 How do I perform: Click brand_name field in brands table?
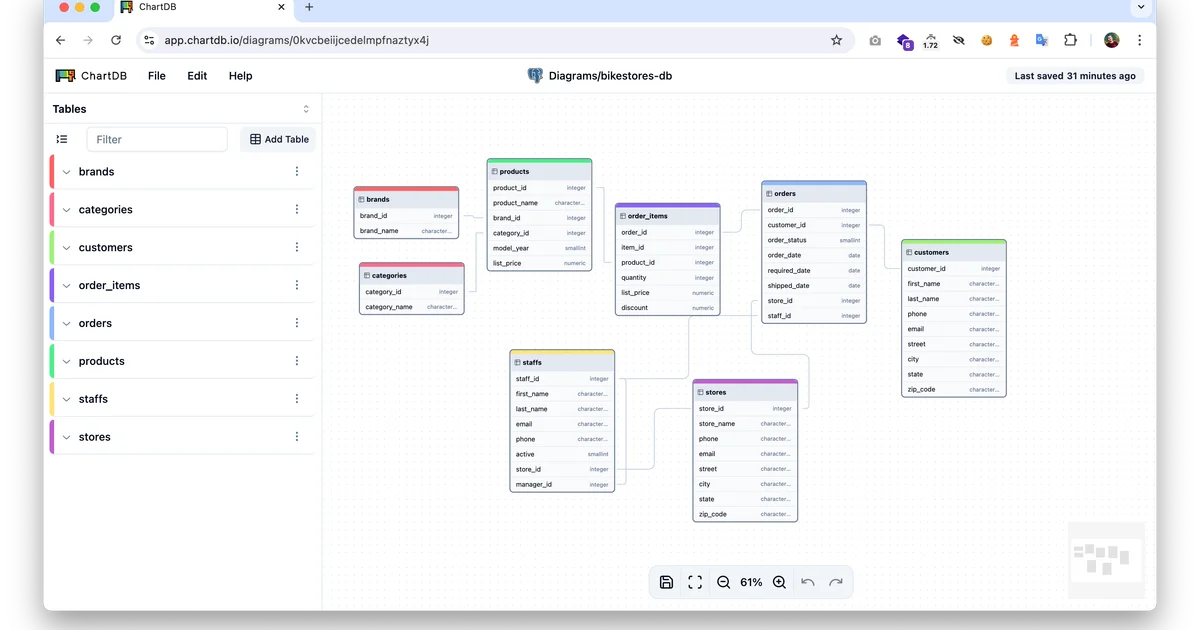[x=406, y=231]
